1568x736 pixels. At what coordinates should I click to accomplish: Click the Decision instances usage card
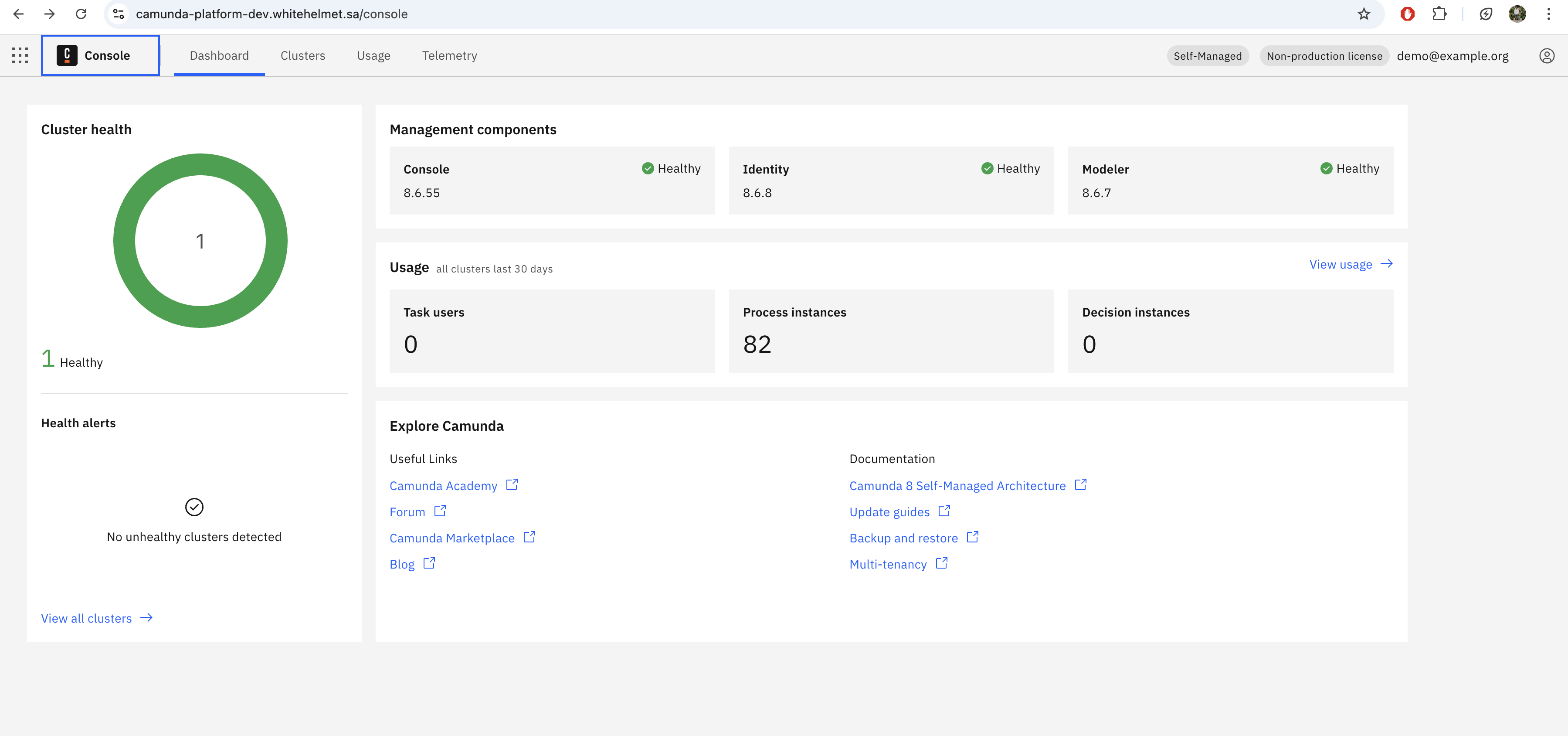[x=1230, y=331]
